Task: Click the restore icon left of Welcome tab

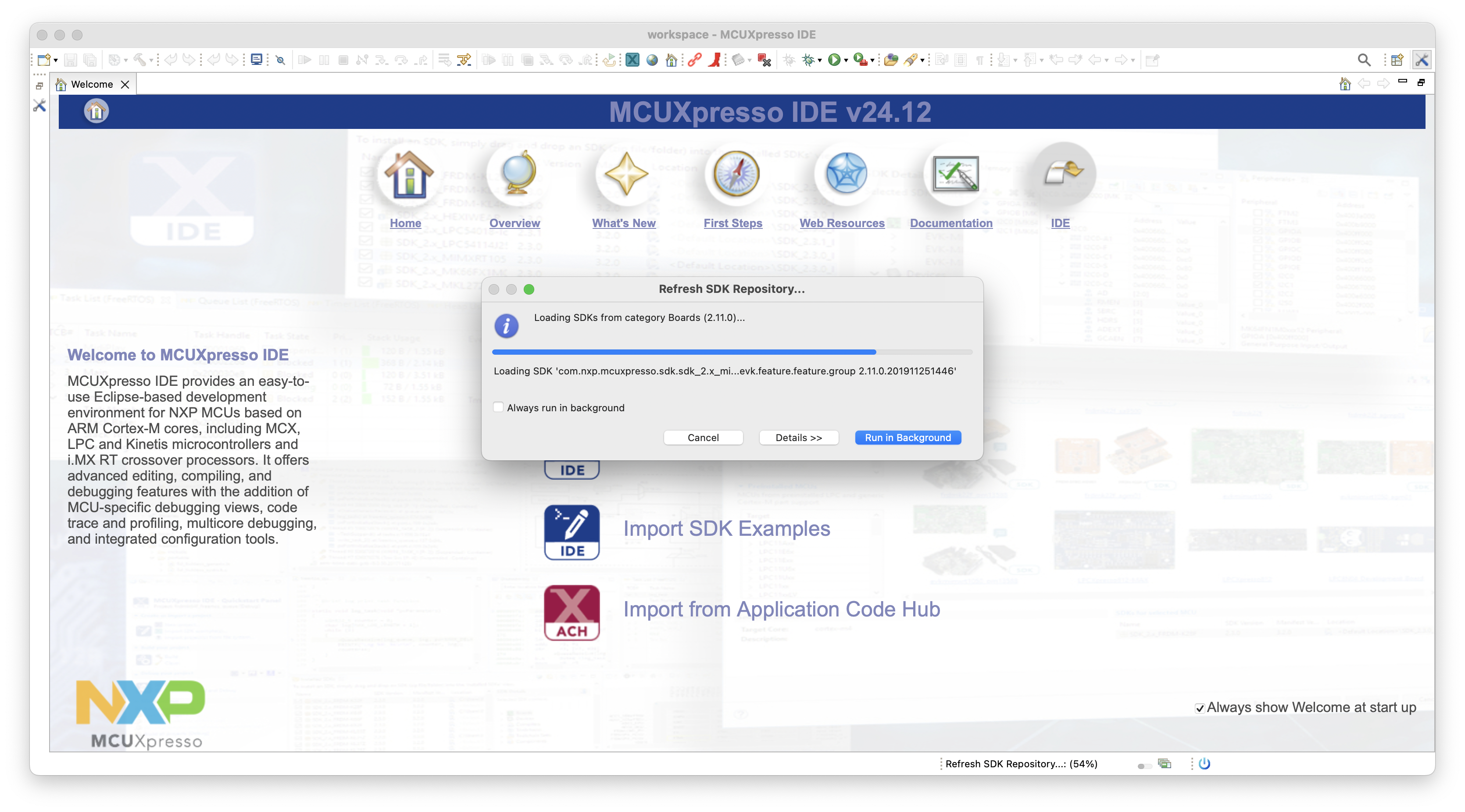Action: pyautogui.click(x=39, y=86)
